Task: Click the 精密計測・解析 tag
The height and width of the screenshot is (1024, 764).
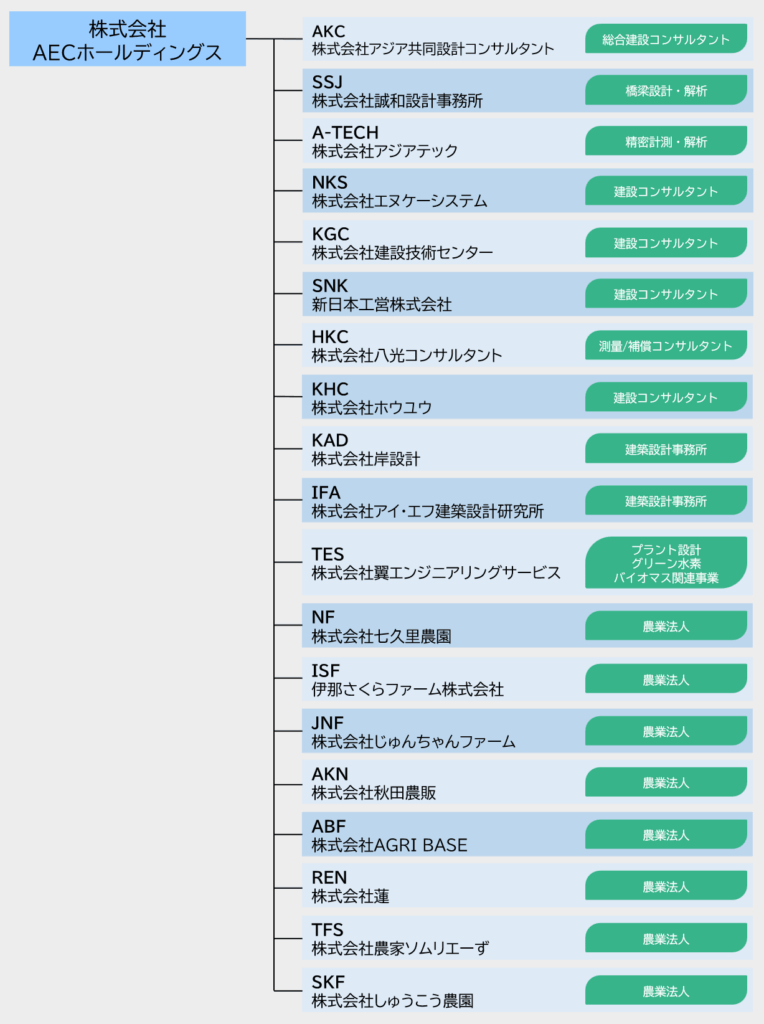Action: tap(666, 142)
